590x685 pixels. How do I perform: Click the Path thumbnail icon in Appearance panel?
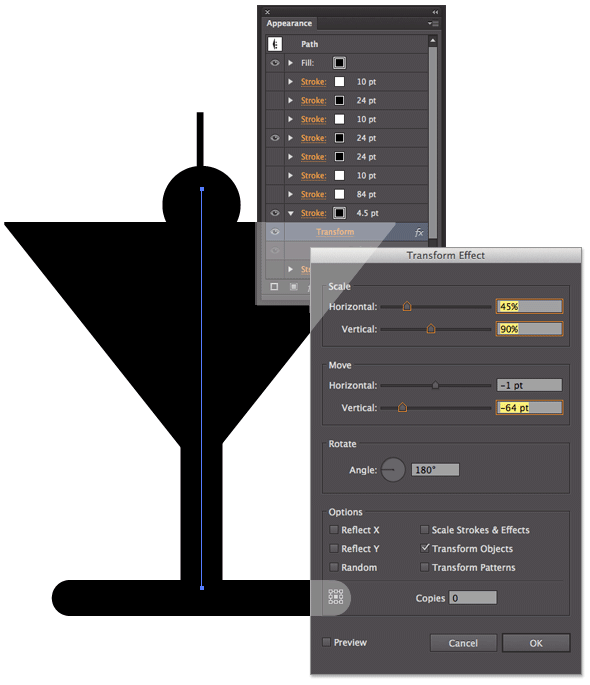tap(275, 44)
